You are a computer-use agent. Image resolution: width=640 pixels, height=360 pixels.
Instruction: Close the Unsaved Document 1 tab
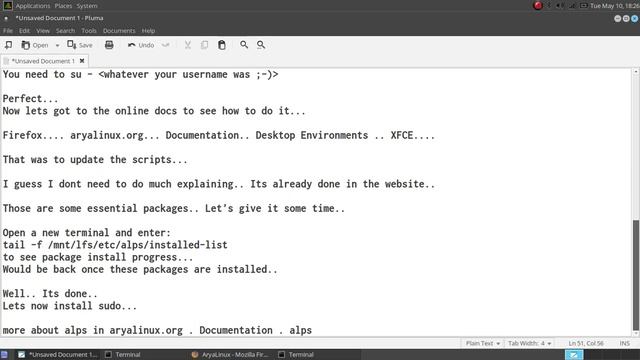[x=82, y=61]
